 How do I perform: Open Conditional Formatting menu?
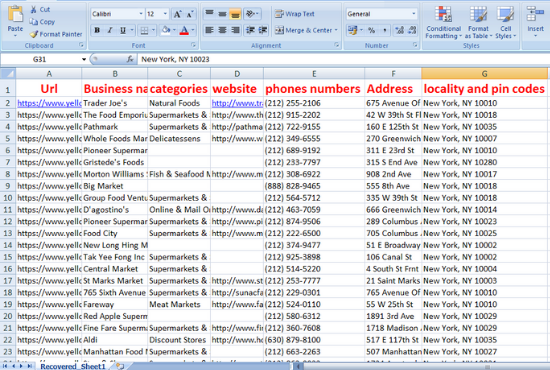(443, 22)
